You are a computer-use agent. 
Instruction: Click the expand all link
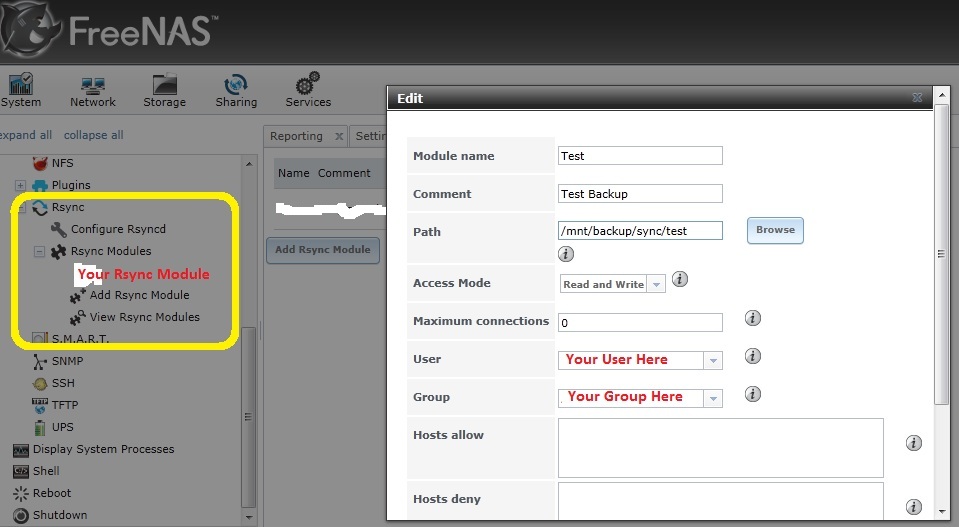point(26,135)
